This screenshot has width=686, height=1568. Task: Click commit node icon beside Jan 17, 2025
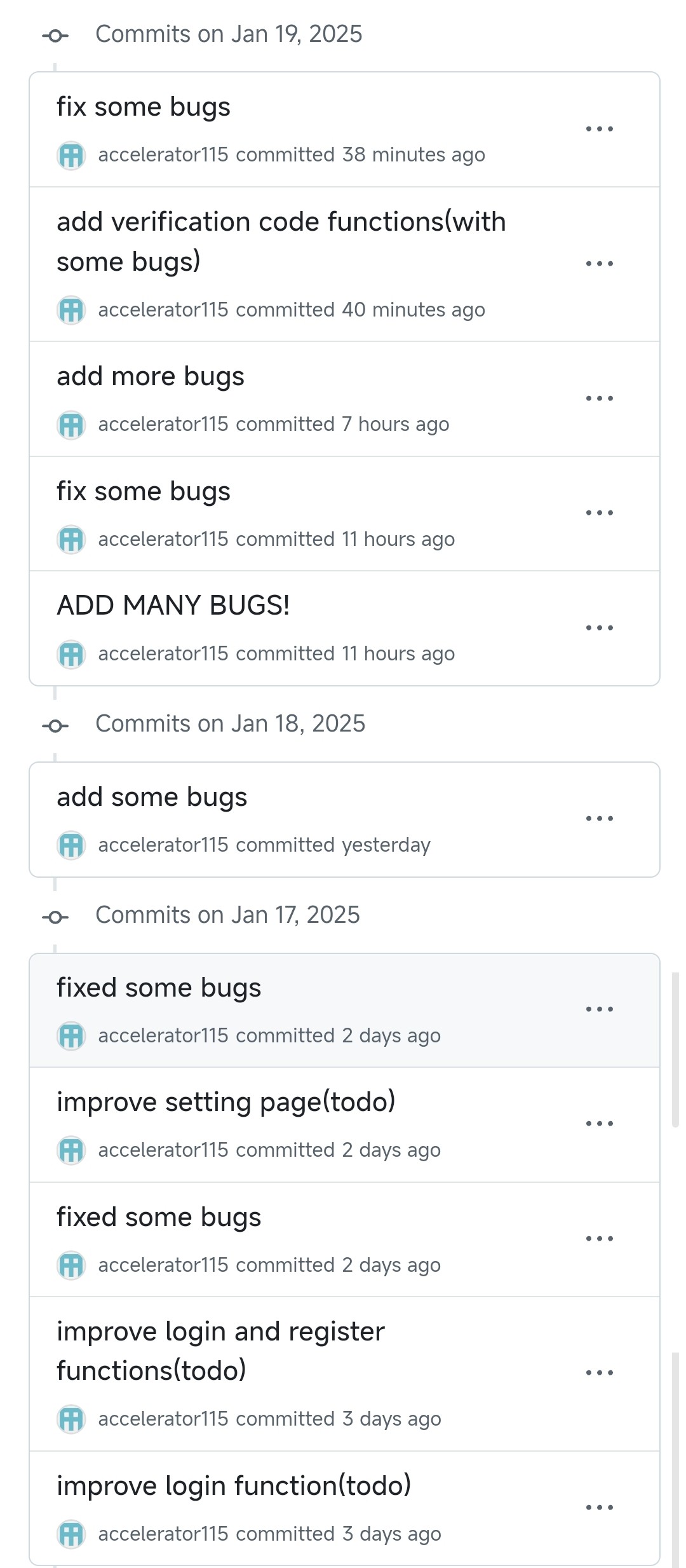(55, 917)
